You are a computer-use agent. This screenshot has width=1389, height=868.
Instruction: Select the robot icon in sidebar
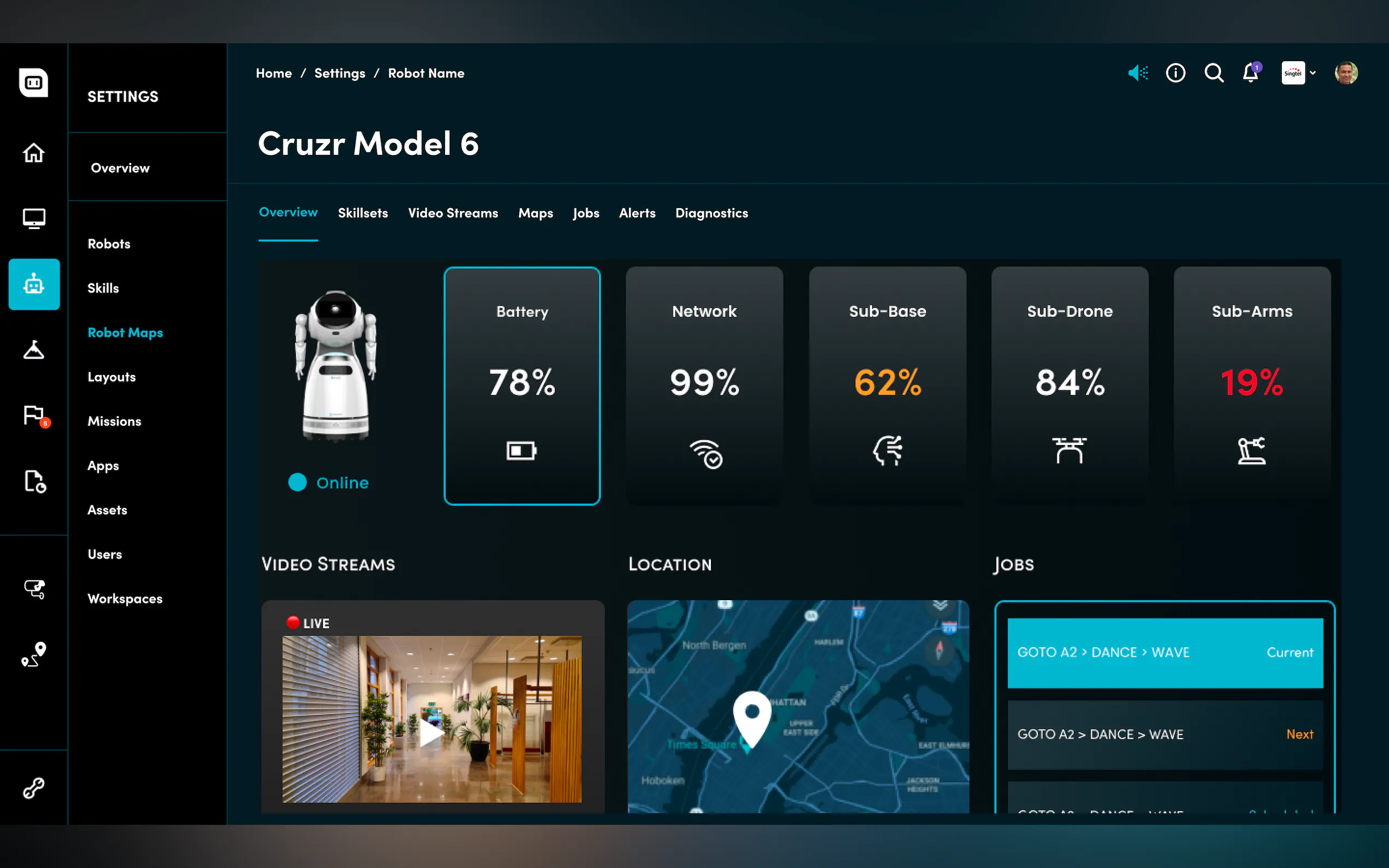point(34,284)
